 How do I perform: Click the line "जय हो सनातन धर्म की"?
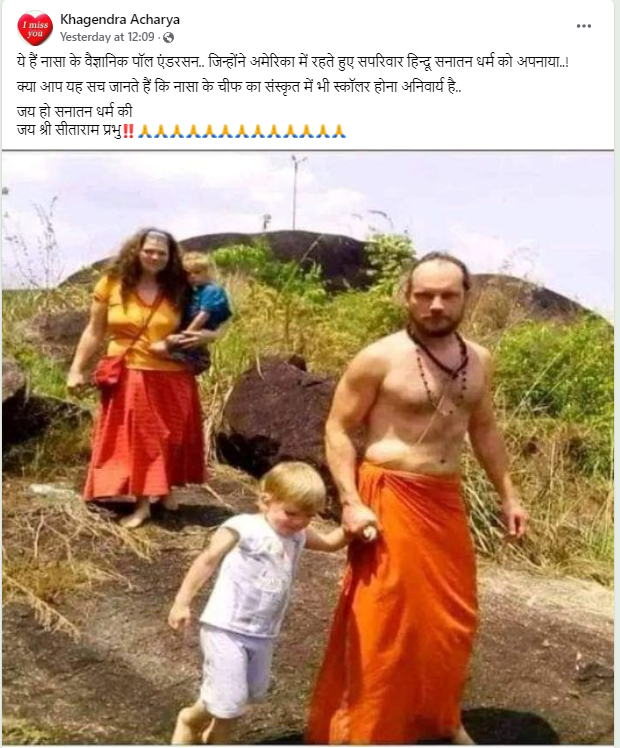pos(74,112)
